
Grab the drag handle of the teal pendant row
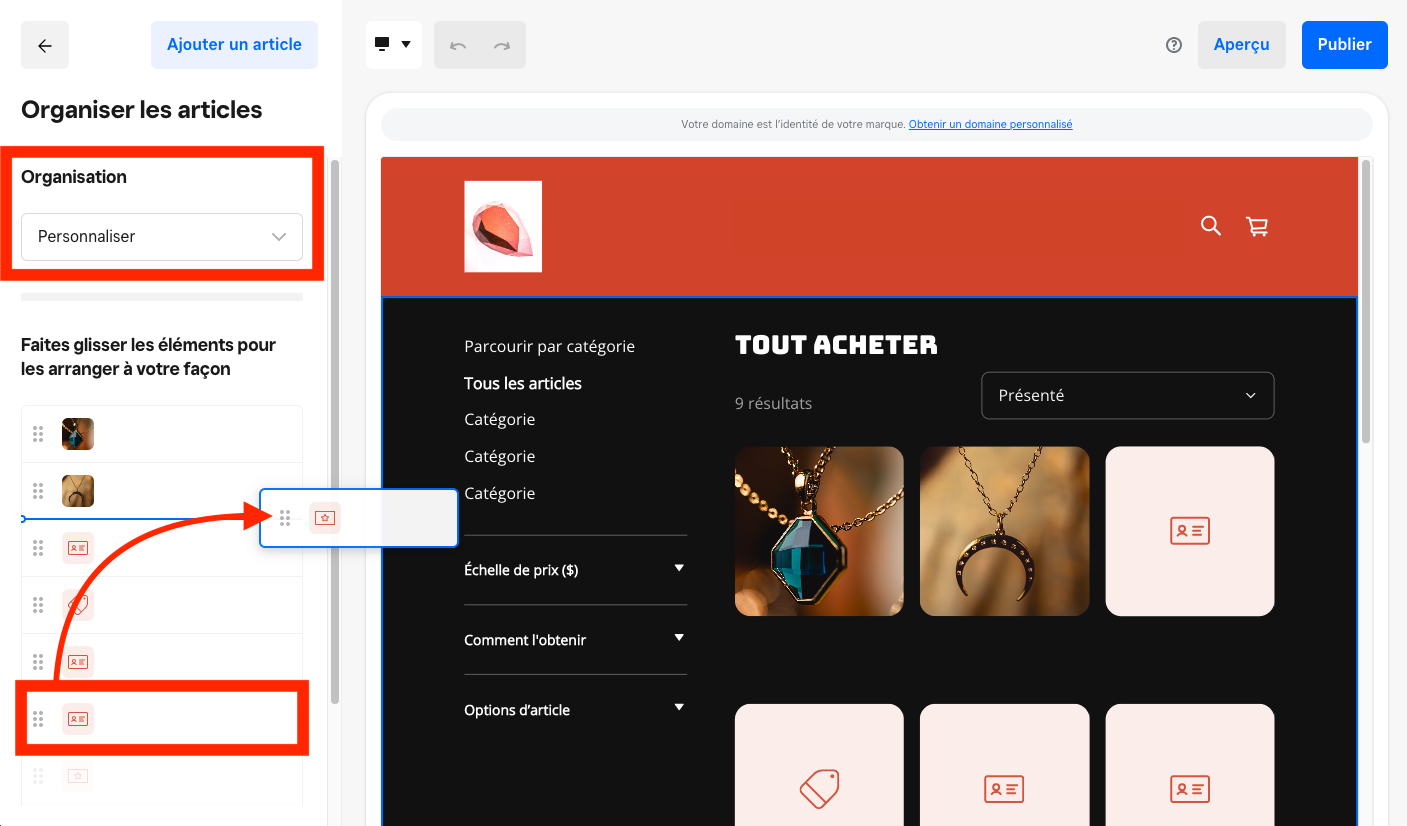[x=38, y=434]
